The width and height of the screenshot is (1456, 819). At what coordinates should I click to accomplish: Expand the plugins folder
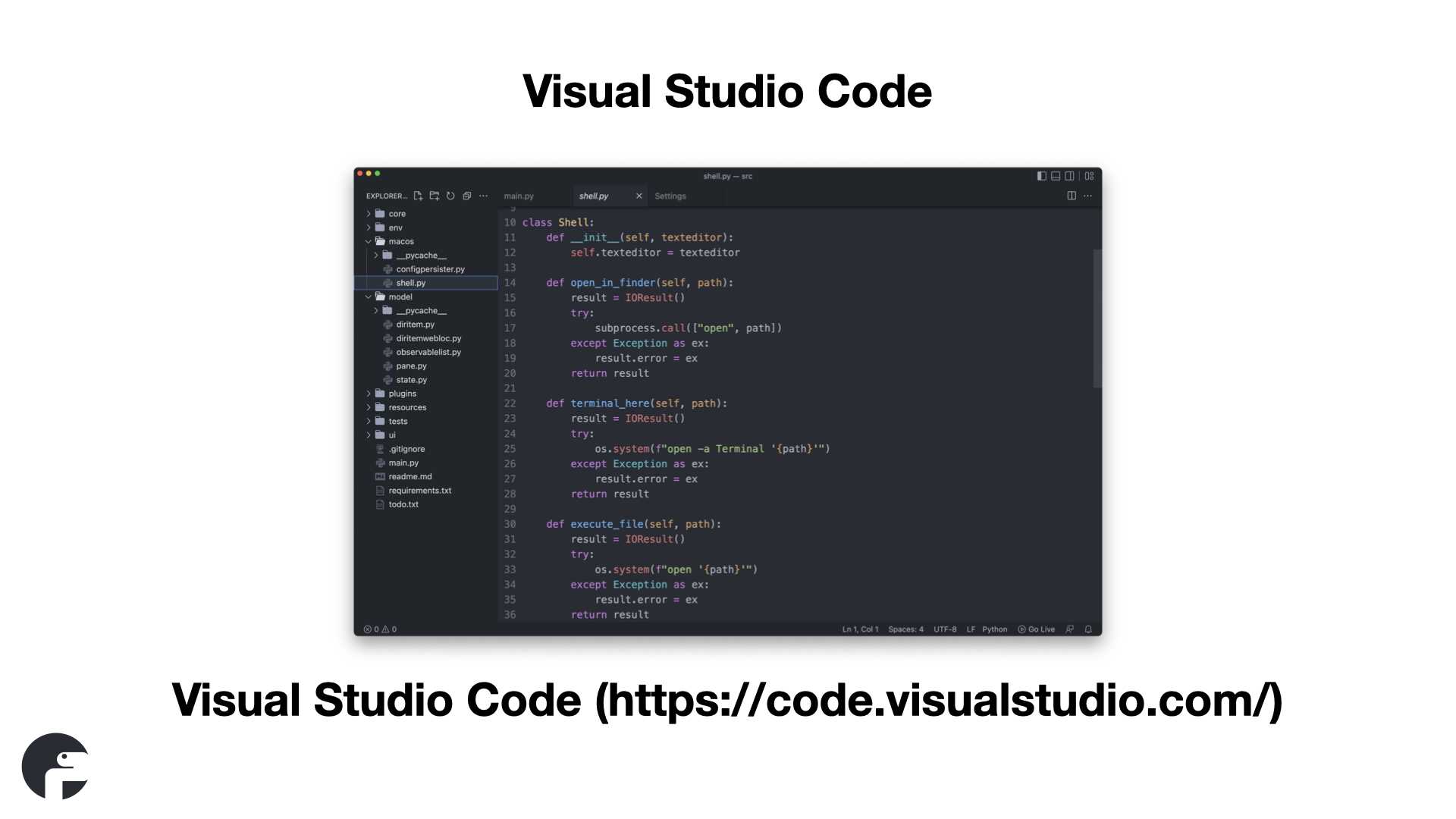click(425, 394)
